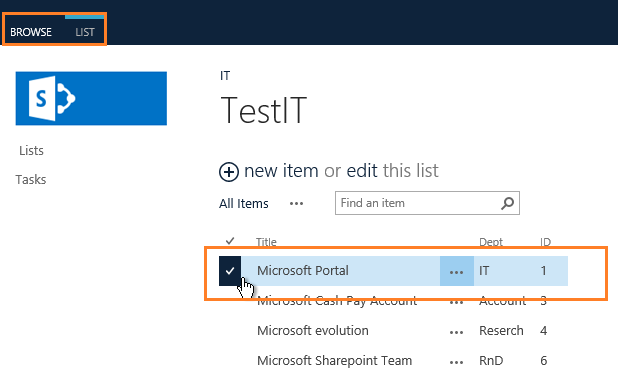Follow the IT breadcrumb link

[x=225, y=76]
